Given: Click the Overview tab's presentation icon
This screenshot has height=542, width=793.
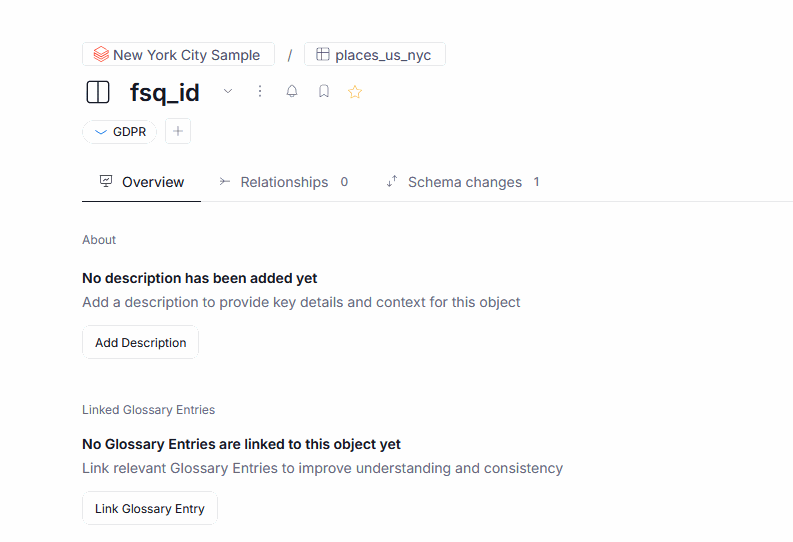Looking at the screenshot, I should point(106,182).
